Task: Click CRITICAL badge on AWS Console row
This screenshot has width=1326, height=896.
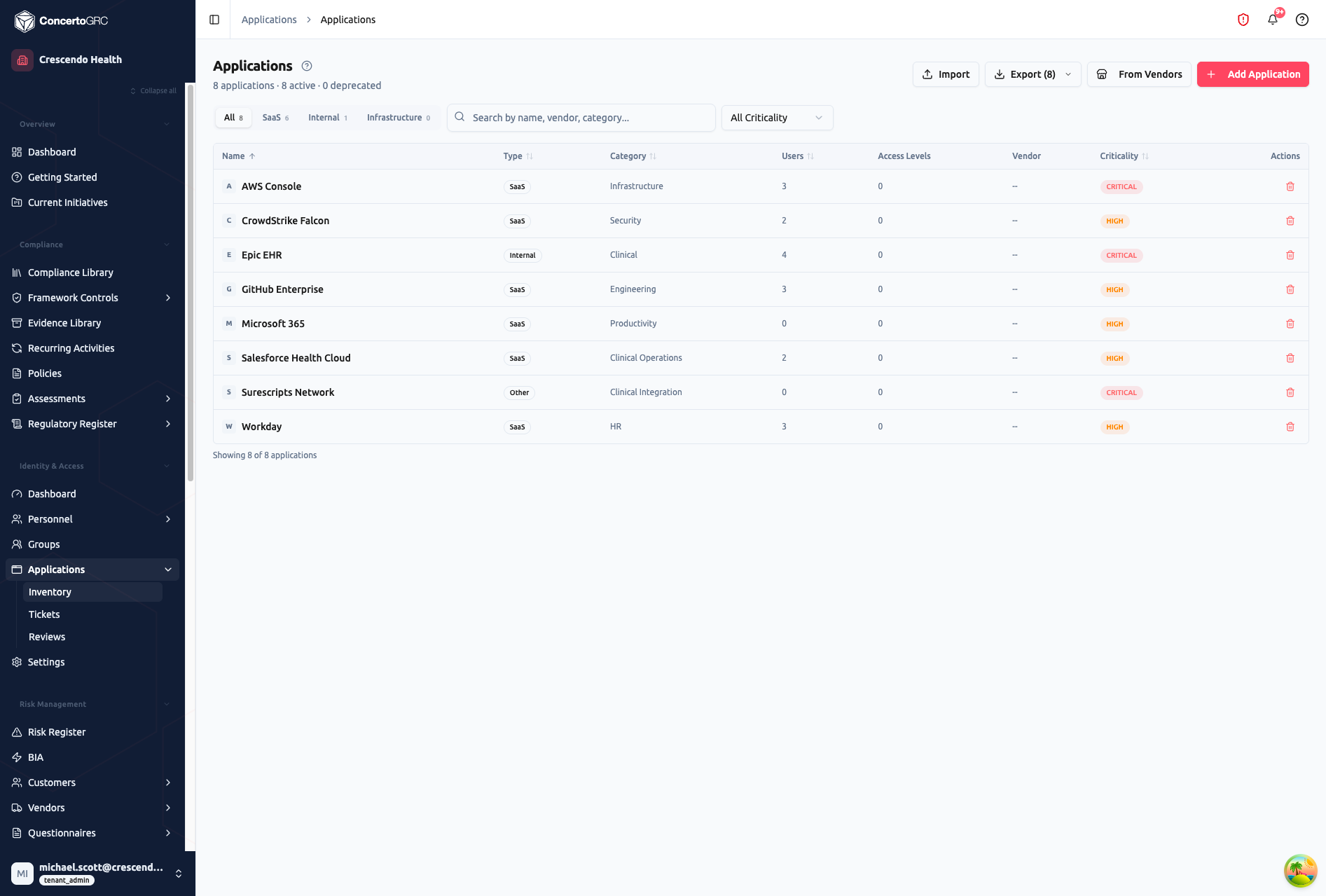Action: point(1121,186)
